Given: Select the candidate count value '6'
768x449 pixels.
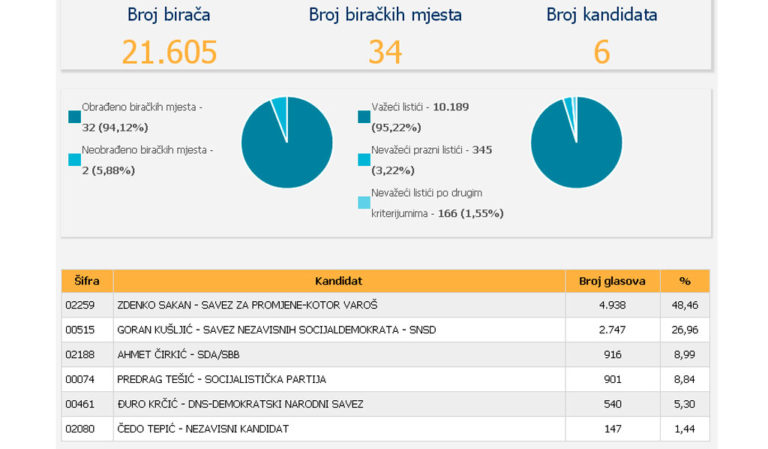Looking at the screenshot, I should tap(602, 52).
